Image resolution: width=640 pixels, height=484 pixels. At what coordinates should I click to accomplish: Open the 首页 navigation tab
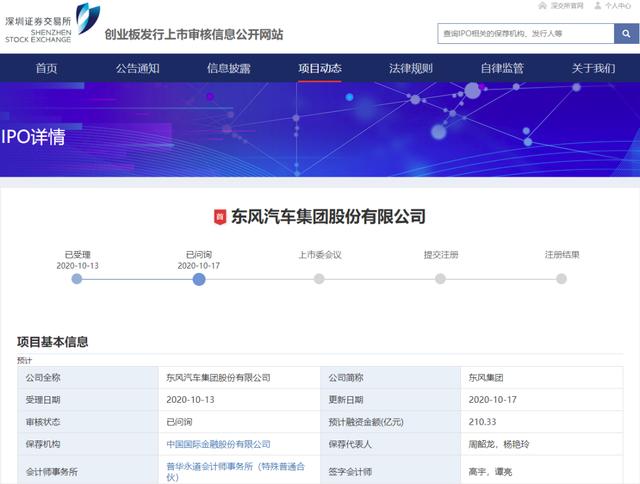(46, 69)
